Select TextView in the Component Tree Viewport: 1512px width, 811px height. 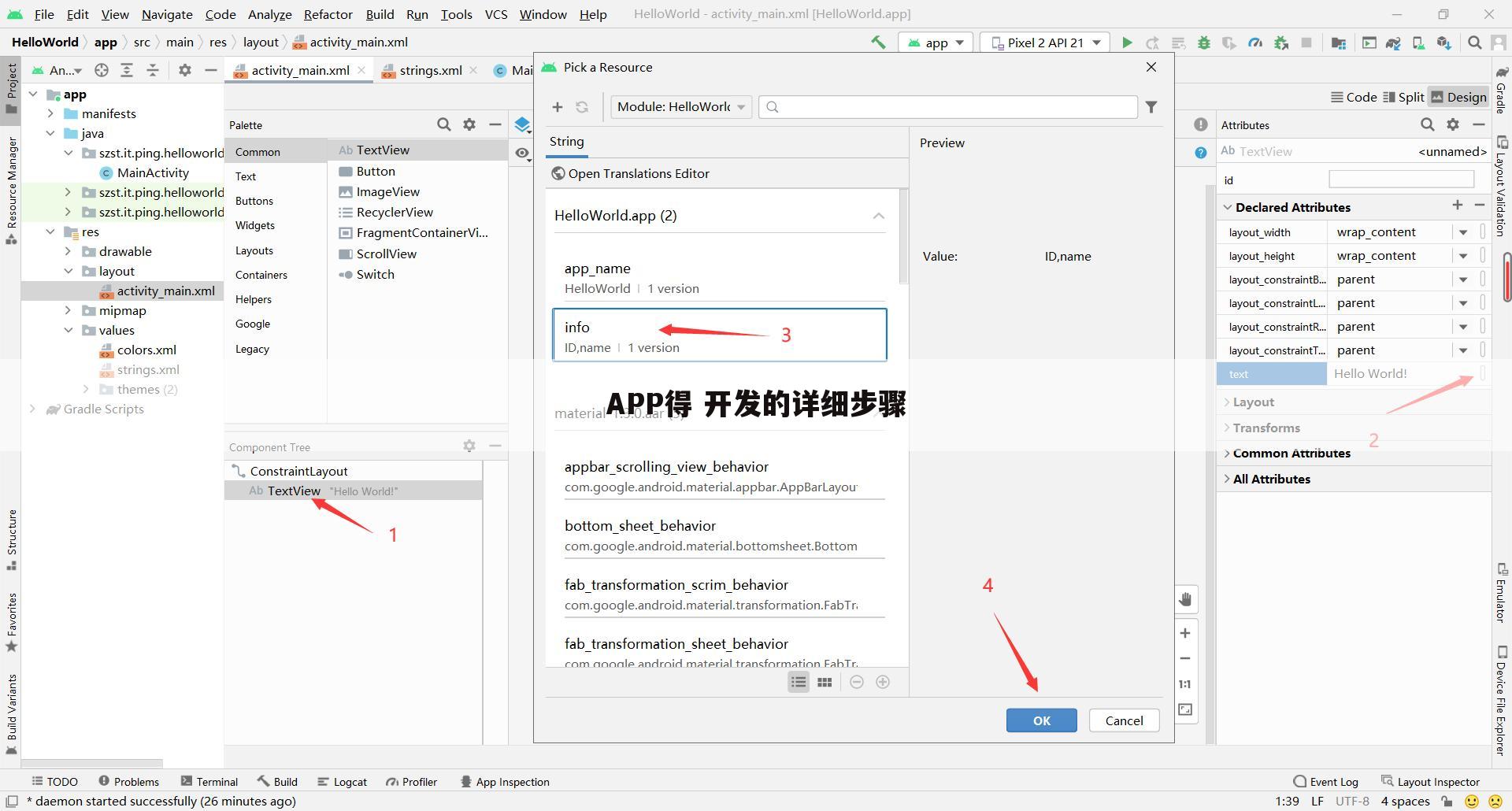(x=354, y=491)
